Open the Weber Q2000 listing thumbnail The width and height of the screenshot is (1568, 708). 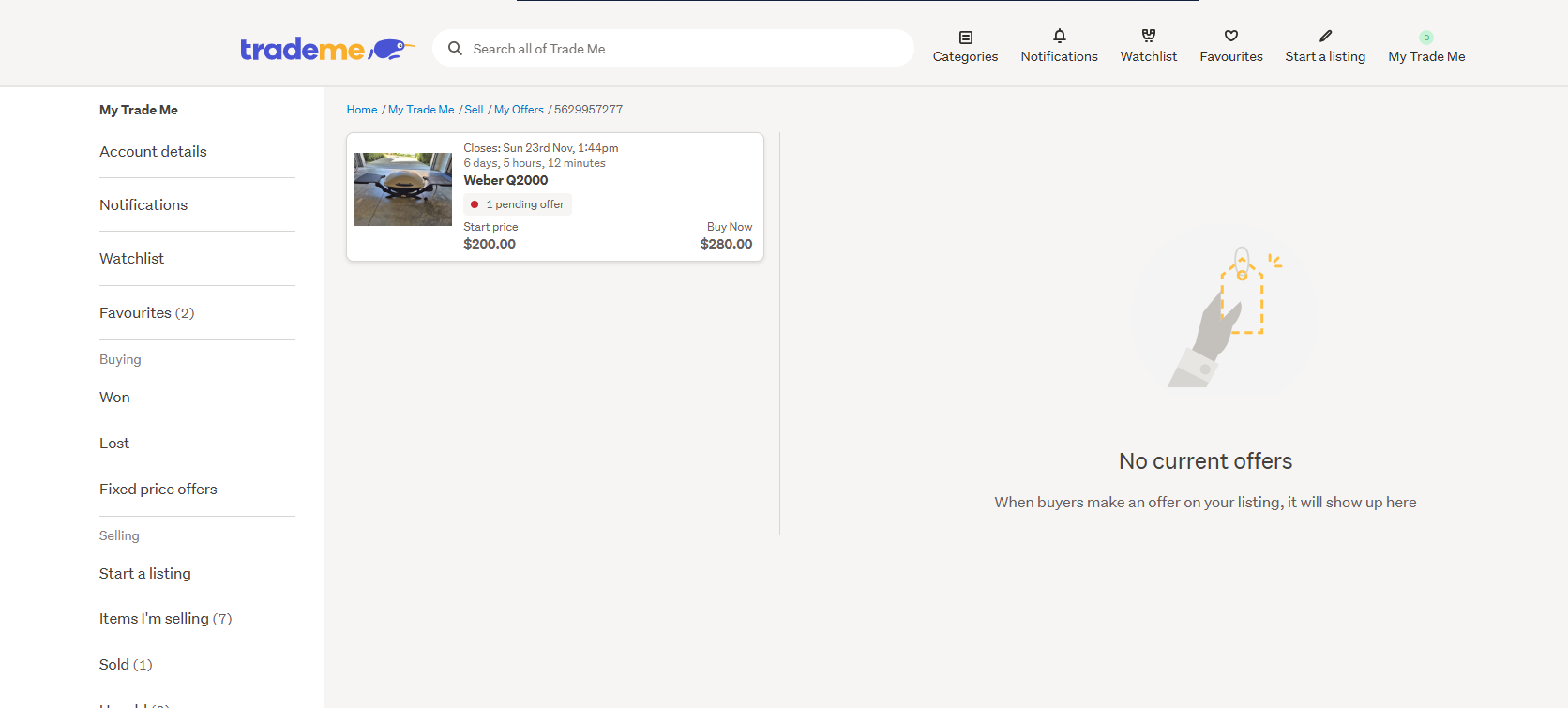click(x=403, y=189)
